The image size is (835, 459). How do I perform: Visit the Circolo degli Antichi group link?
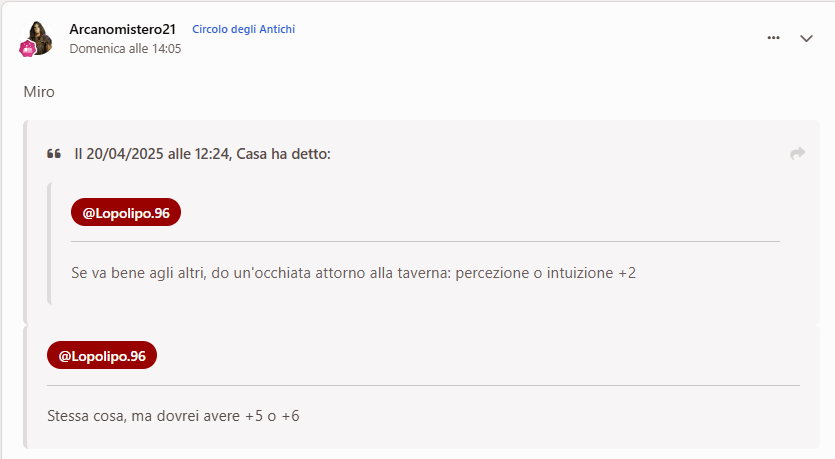(243, 29)
